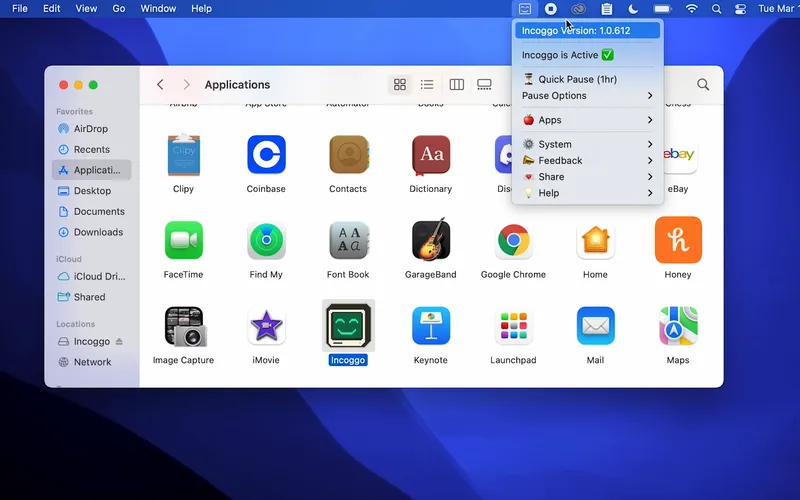The image size is (800, 500).
Task: Click the Finder search magnifier
Action: click(x=703, y=85)
